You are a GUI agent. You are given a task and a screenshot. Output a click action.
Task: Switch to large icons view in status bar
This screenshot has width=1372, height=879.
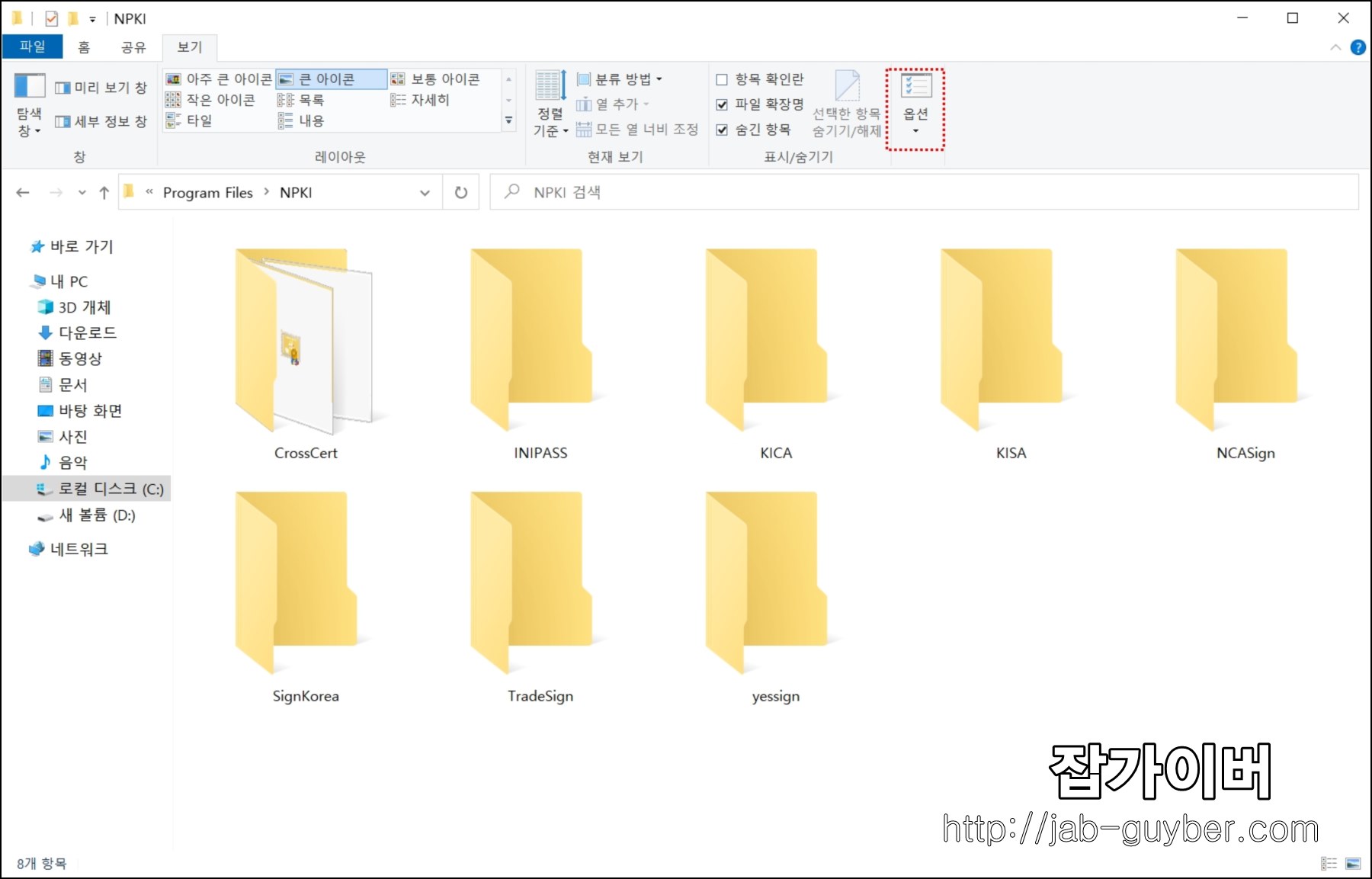coord(1353,863)
